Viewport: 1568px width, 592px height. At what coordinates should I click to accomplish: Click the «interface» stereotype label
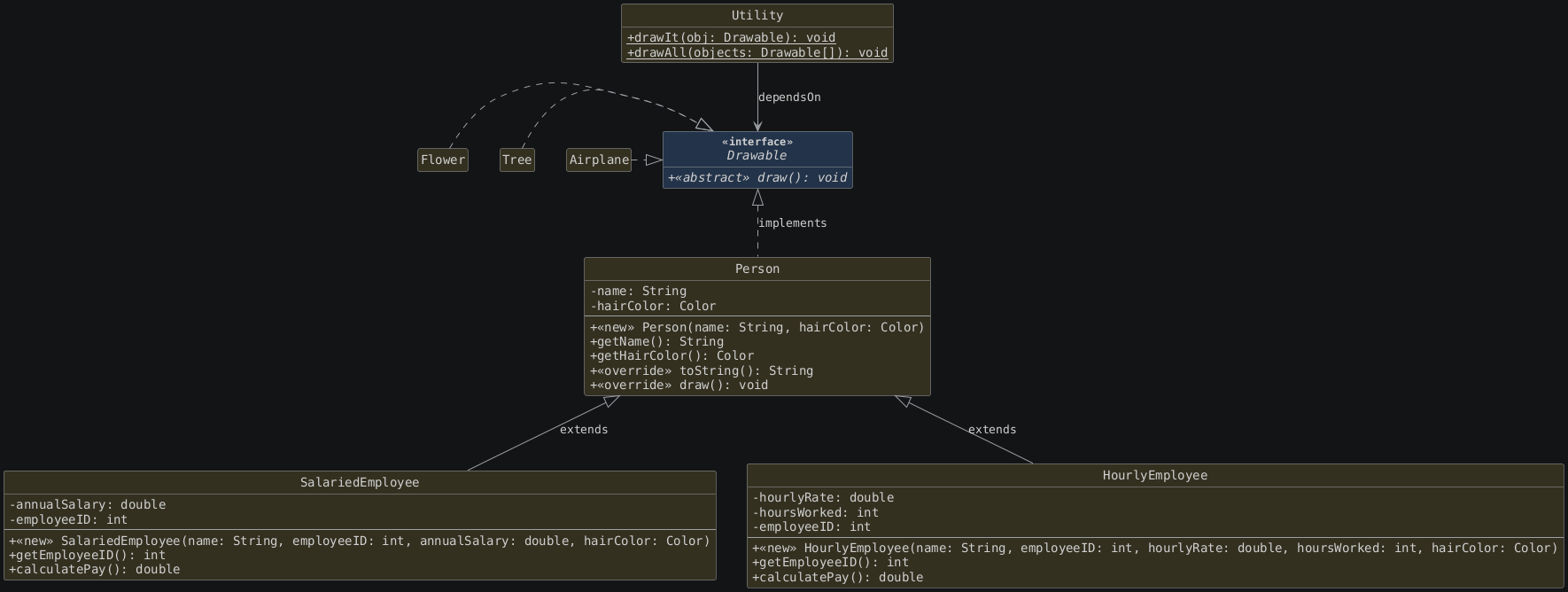coord(757,142)
